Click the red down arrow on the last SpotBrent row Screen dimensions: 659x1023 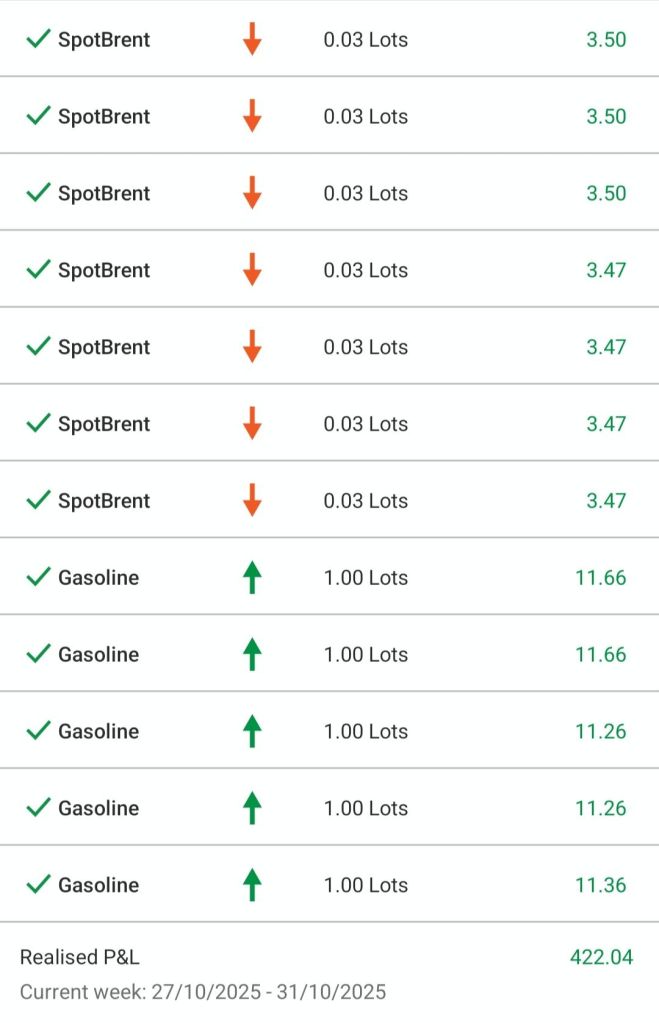click(x=252, y=500)
